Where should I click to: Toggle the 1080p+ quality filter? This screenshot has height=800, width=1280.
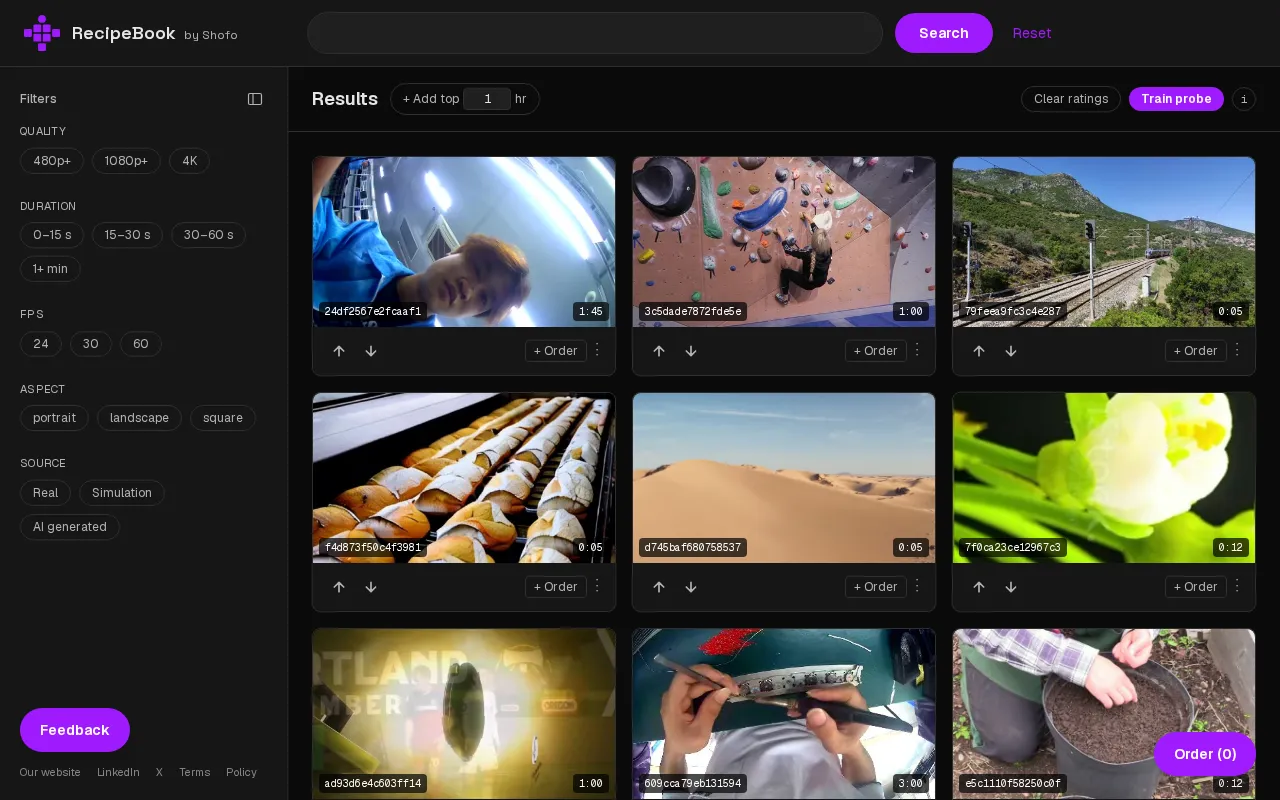(x=126, y=161)
